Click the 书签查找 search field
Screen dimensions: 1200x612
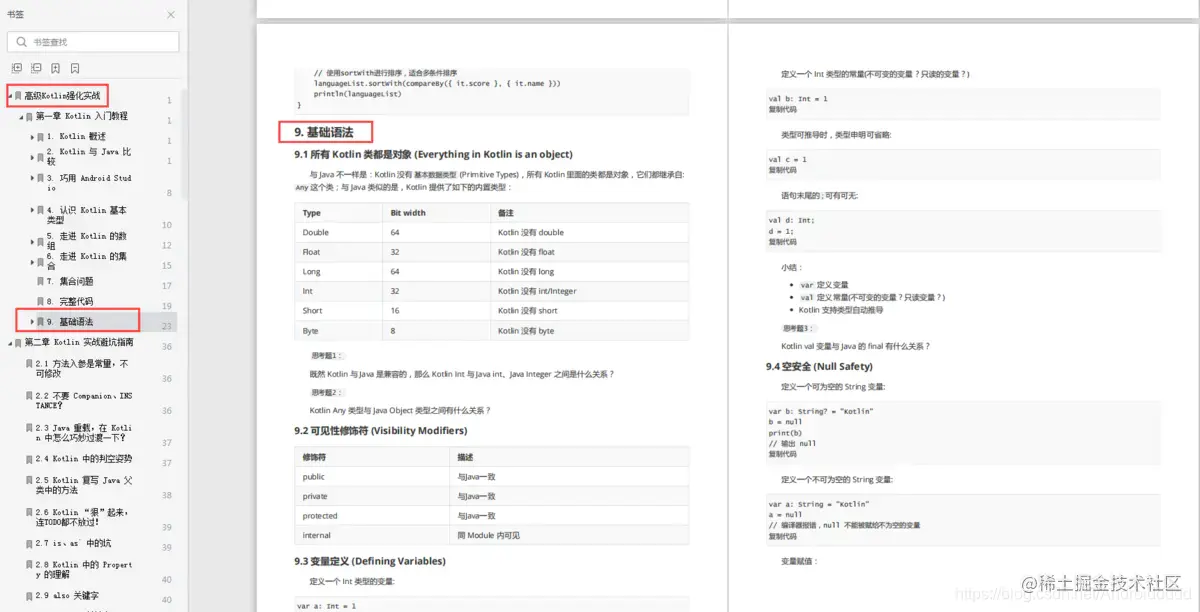(x=93, y=42)
